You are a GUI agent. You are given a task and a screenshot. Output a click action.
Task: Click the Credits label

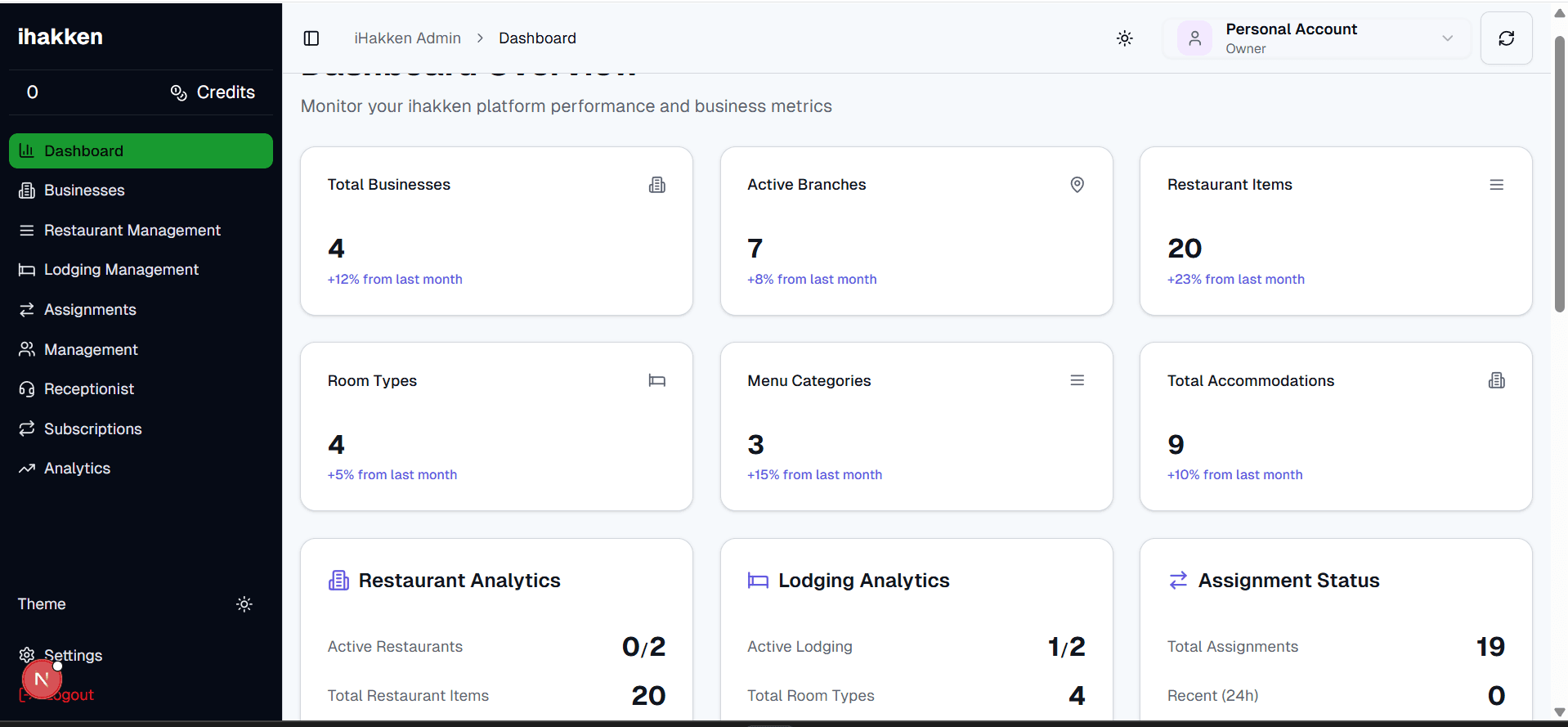pyautogui.click(x=226, y=92)
